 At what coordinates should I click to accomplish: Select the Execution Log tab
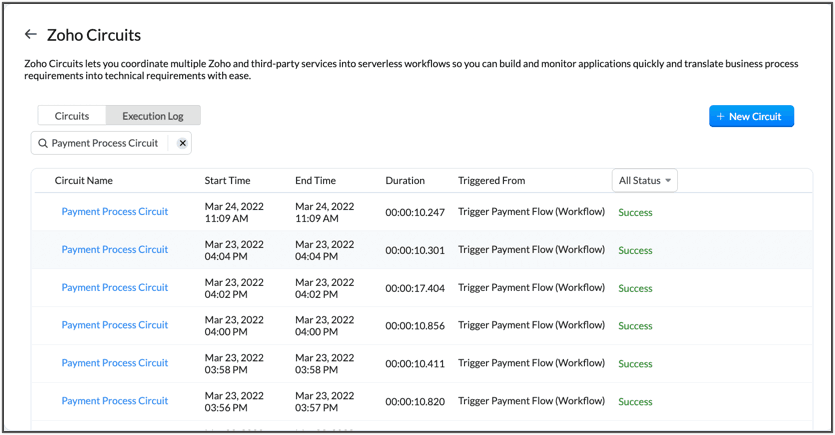tap(153, 116)
